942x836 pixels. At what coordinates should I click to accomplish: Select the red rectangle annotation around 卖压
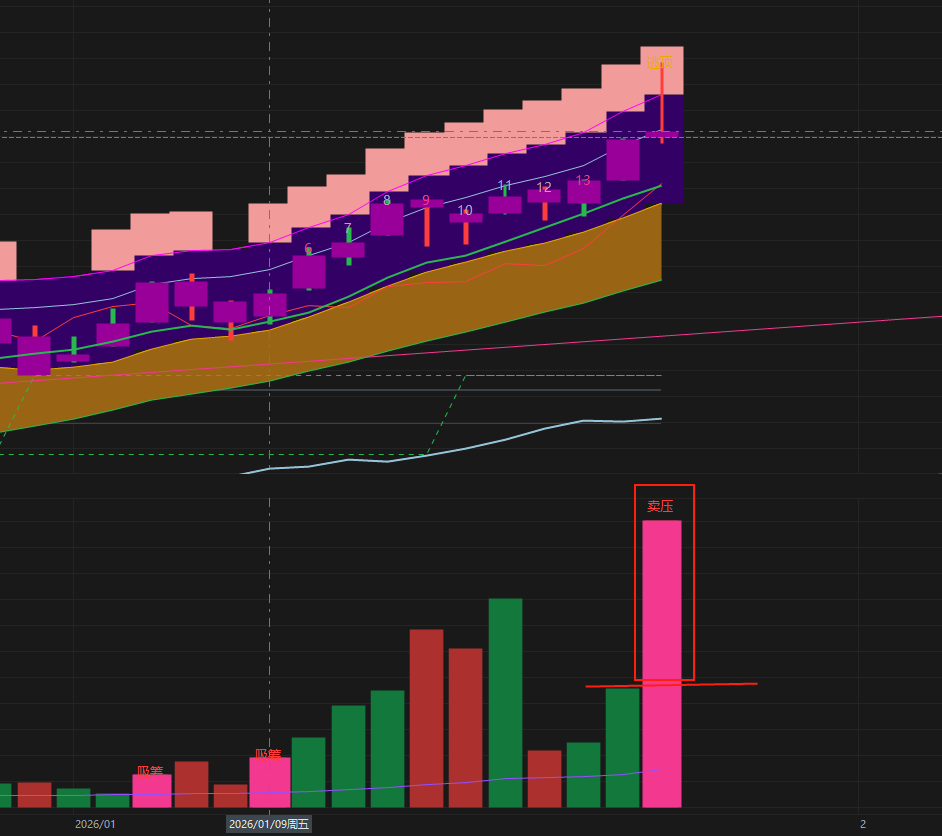click(x=693, y=580)
